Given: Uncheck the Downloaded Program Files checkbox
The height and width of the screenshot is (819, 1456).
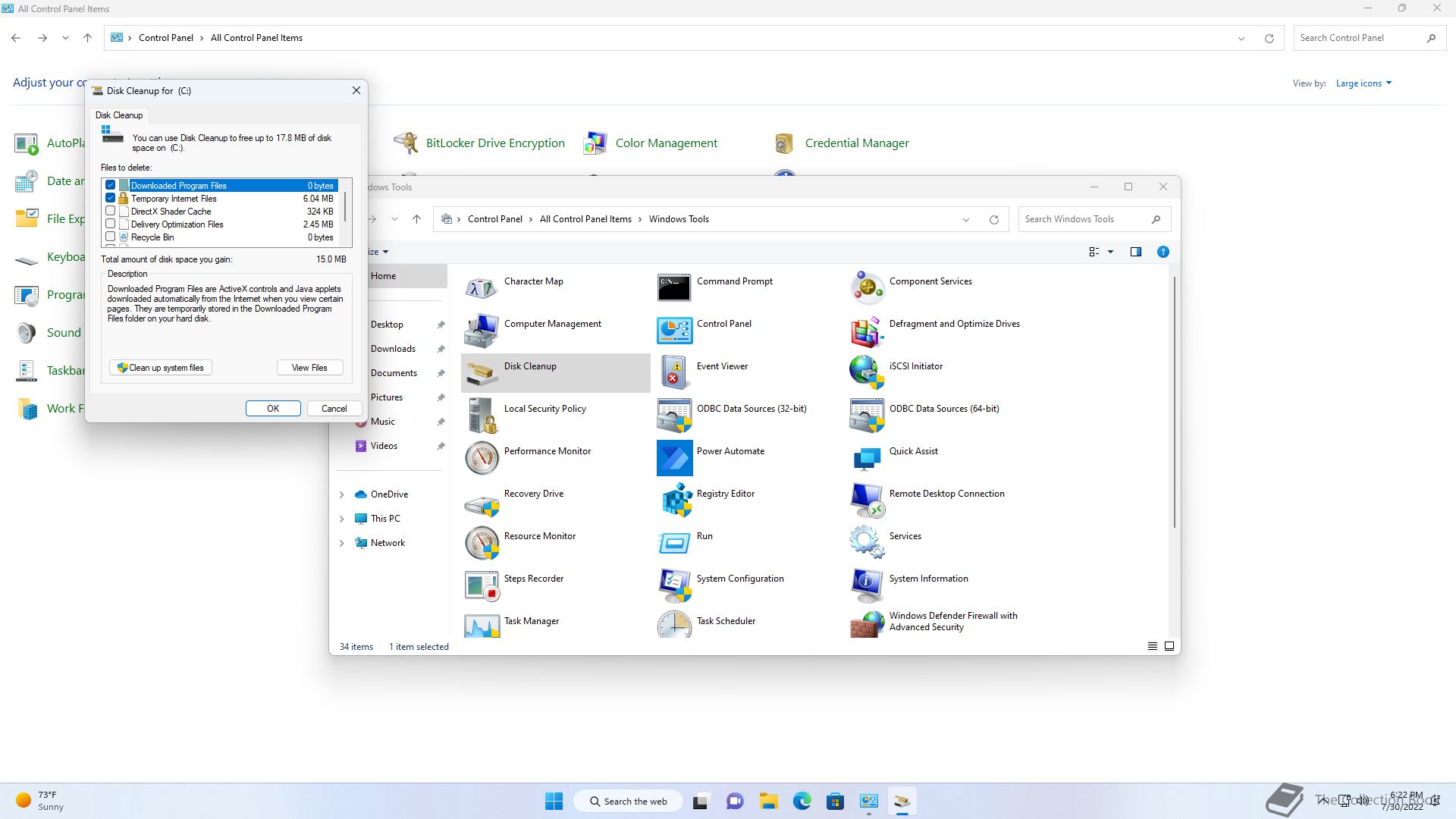Looking at the screenshot, I should pos(111,185).
